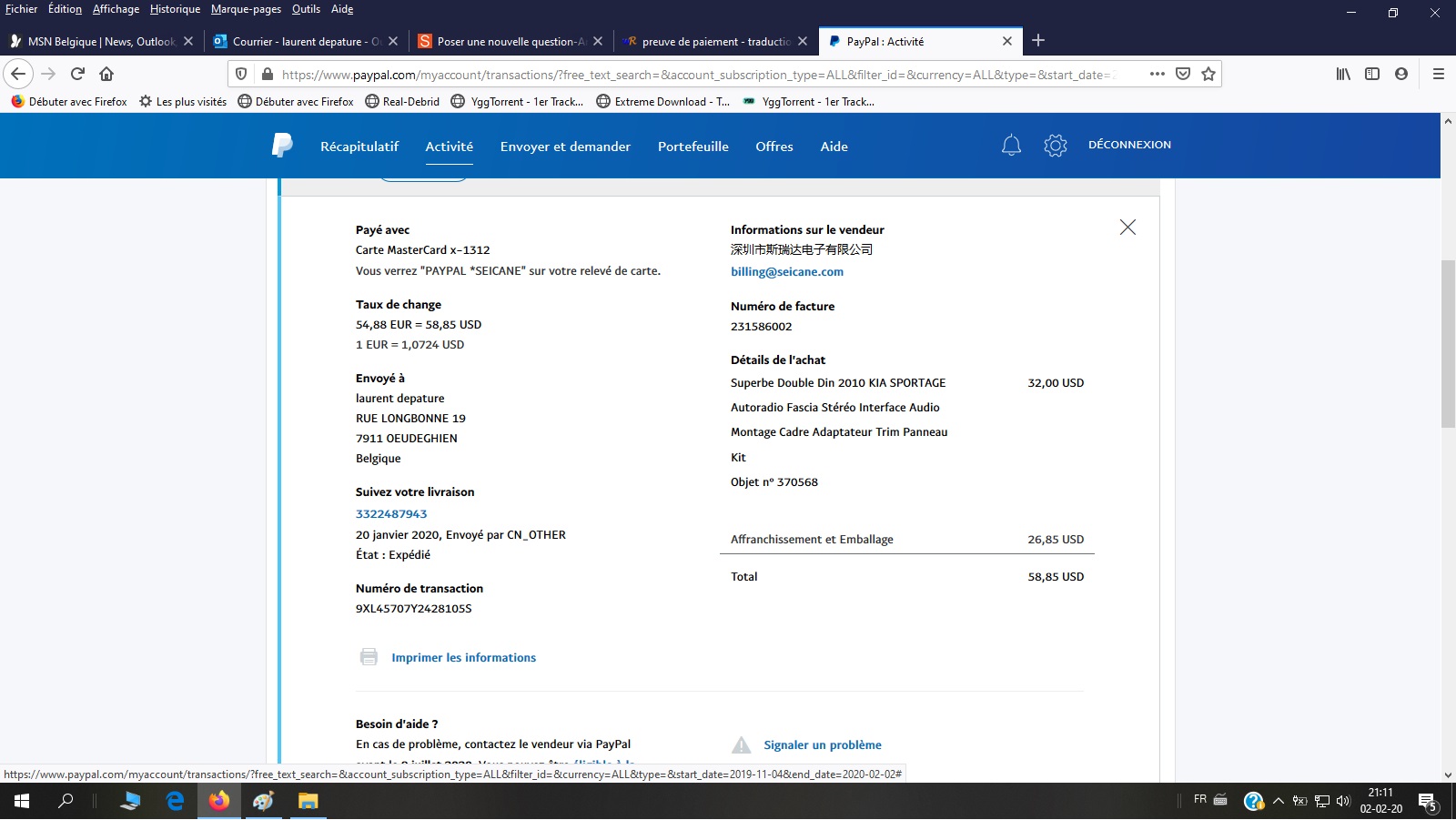Open Real-Debrid bookmark
The height and width of the screenshot is (820, 1456).
click(x=402, y=101)
